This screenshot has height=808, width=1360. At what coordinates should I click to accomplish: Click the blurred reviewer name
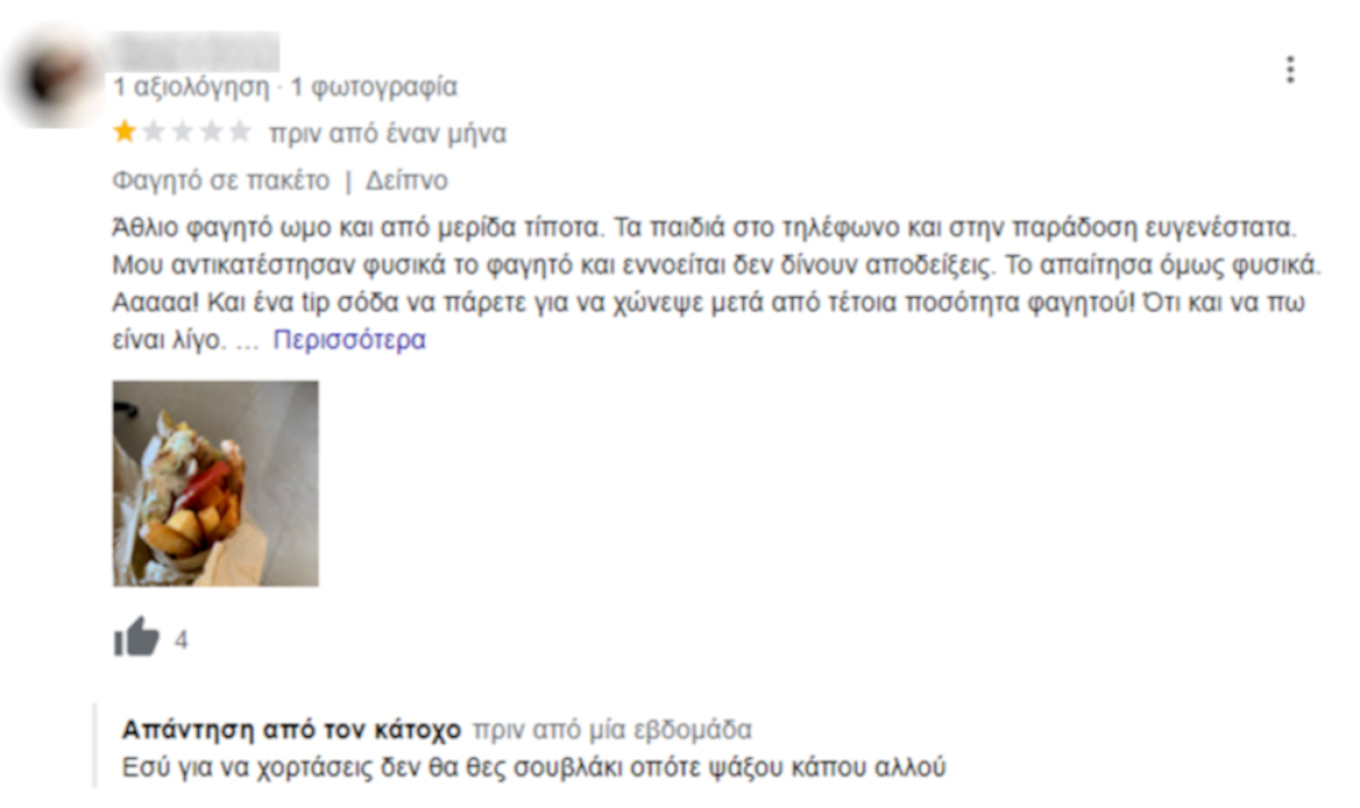[x=194, y=52]
